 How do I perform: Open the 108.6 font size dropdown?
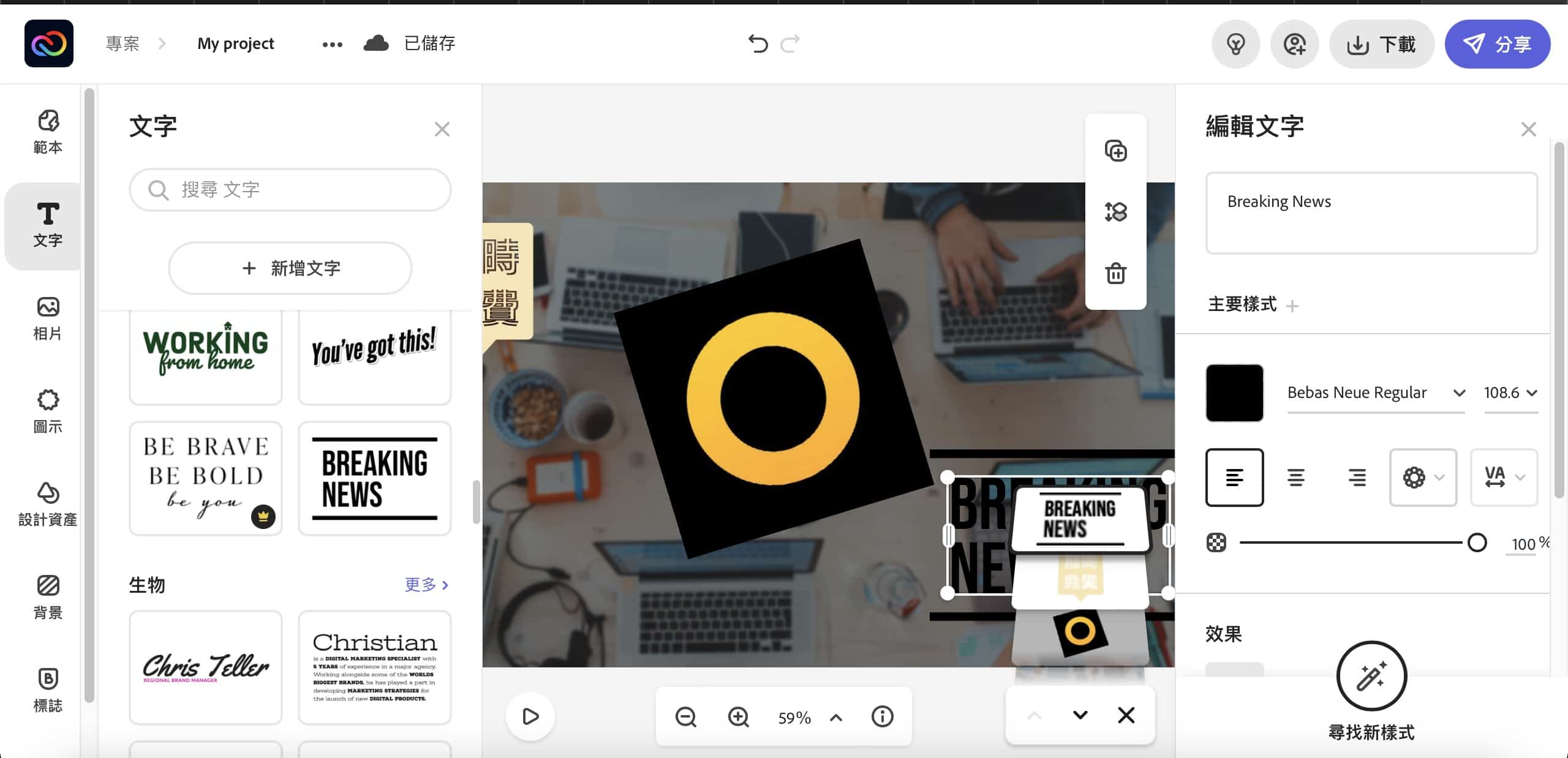tap(1510, 392)
